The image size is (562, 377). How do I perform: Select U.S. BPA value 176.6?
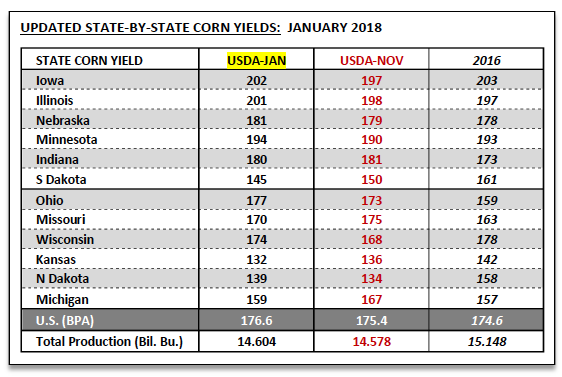[x=257, y=320]
